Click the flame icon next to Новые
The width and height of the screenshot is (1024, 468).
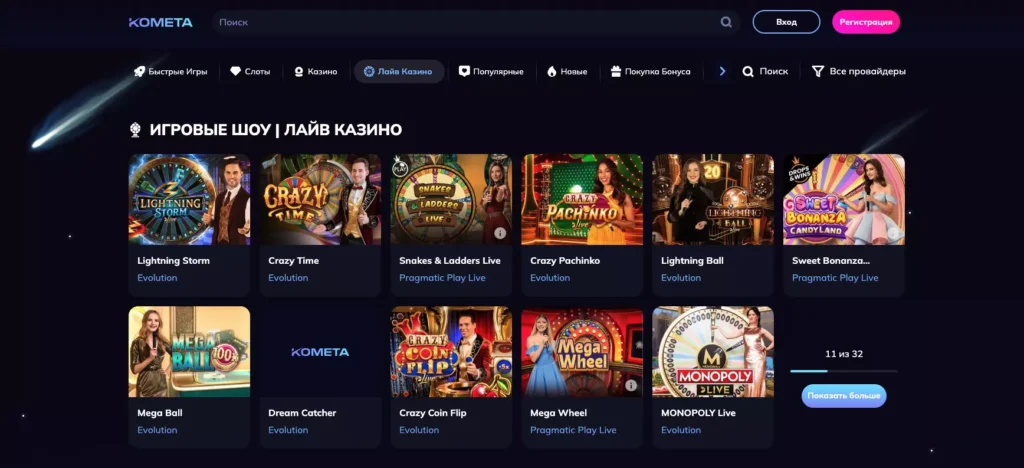[x=551, y=72]
